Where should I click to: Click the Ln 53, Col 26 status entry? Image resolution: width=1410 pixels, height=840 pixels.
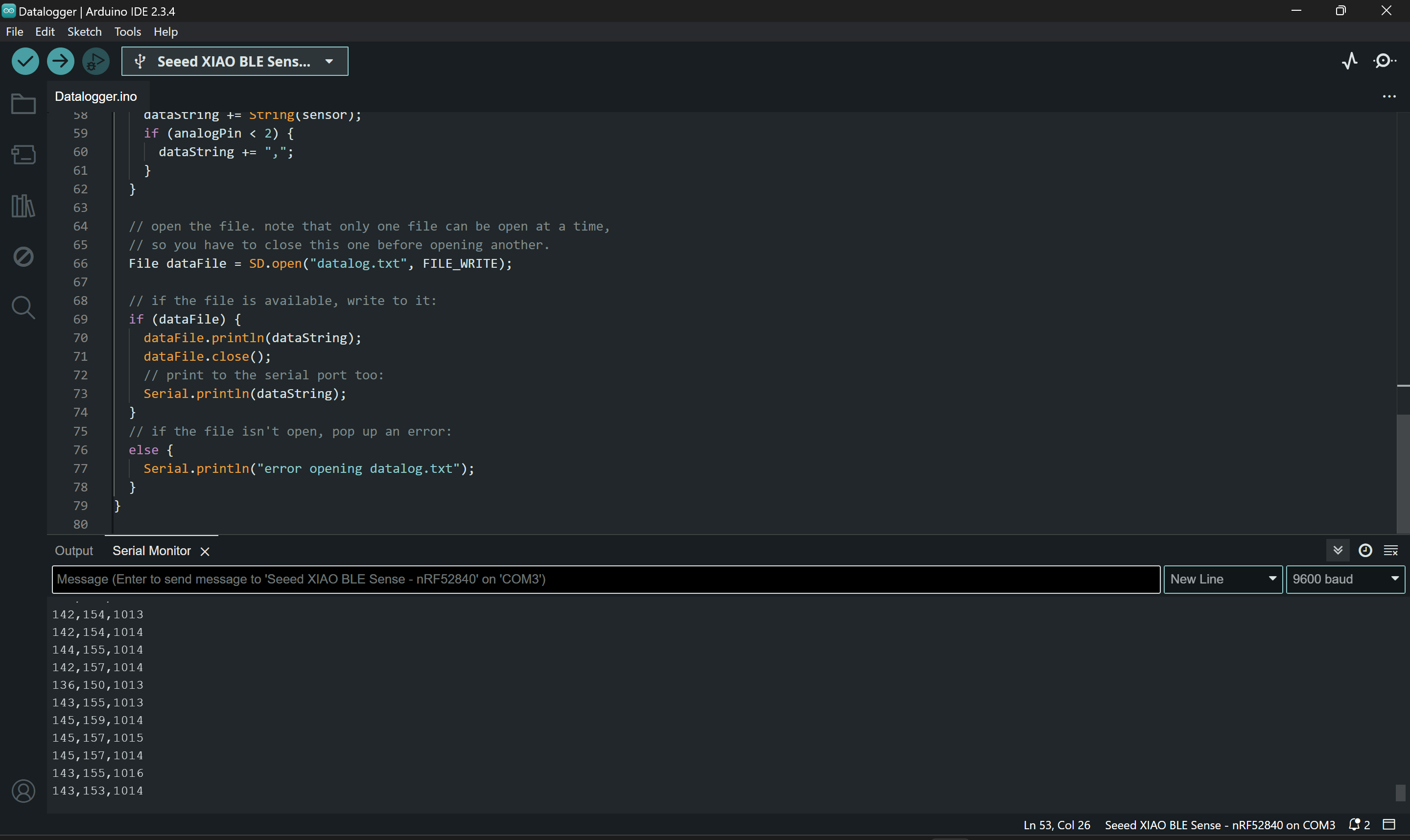coord(1056,825)
